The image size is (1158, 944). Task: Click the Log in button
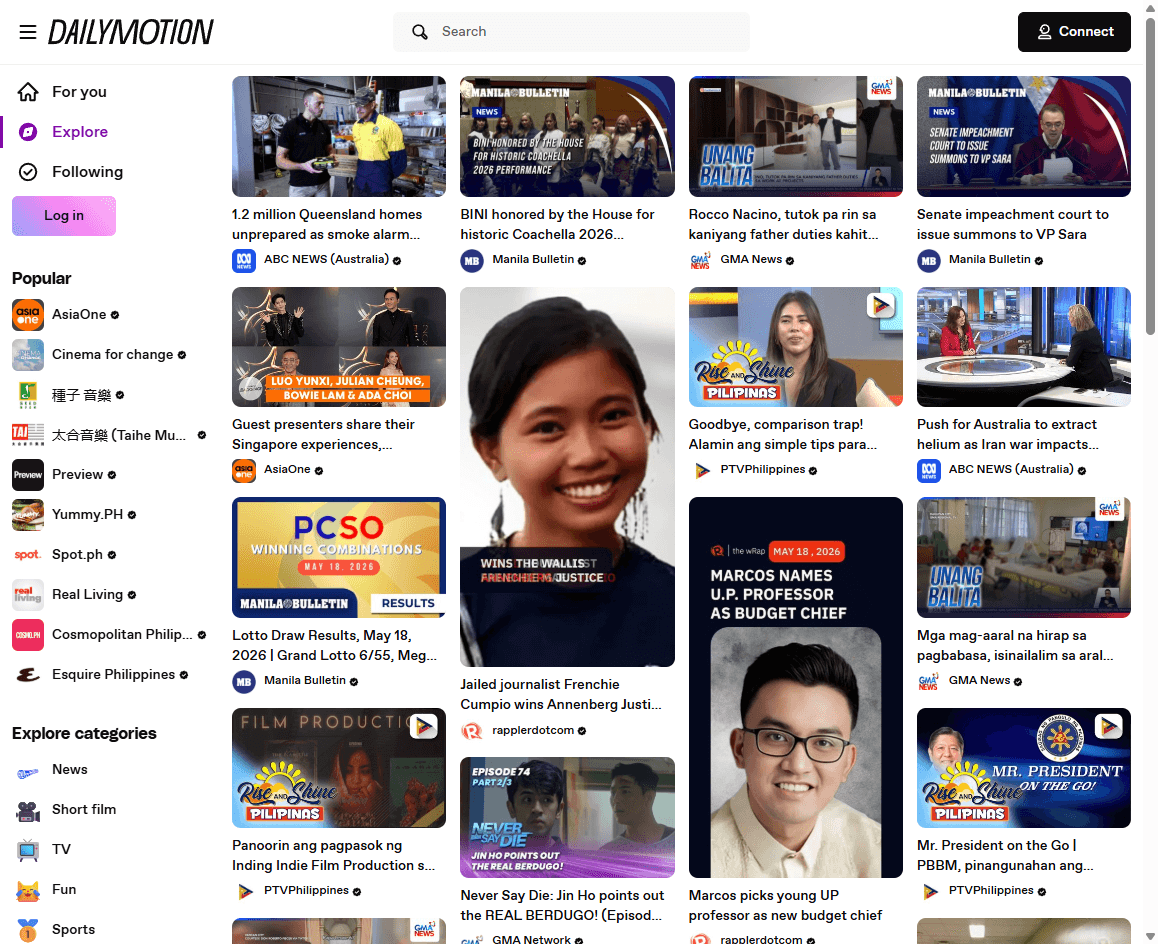(x=64, y=216)
